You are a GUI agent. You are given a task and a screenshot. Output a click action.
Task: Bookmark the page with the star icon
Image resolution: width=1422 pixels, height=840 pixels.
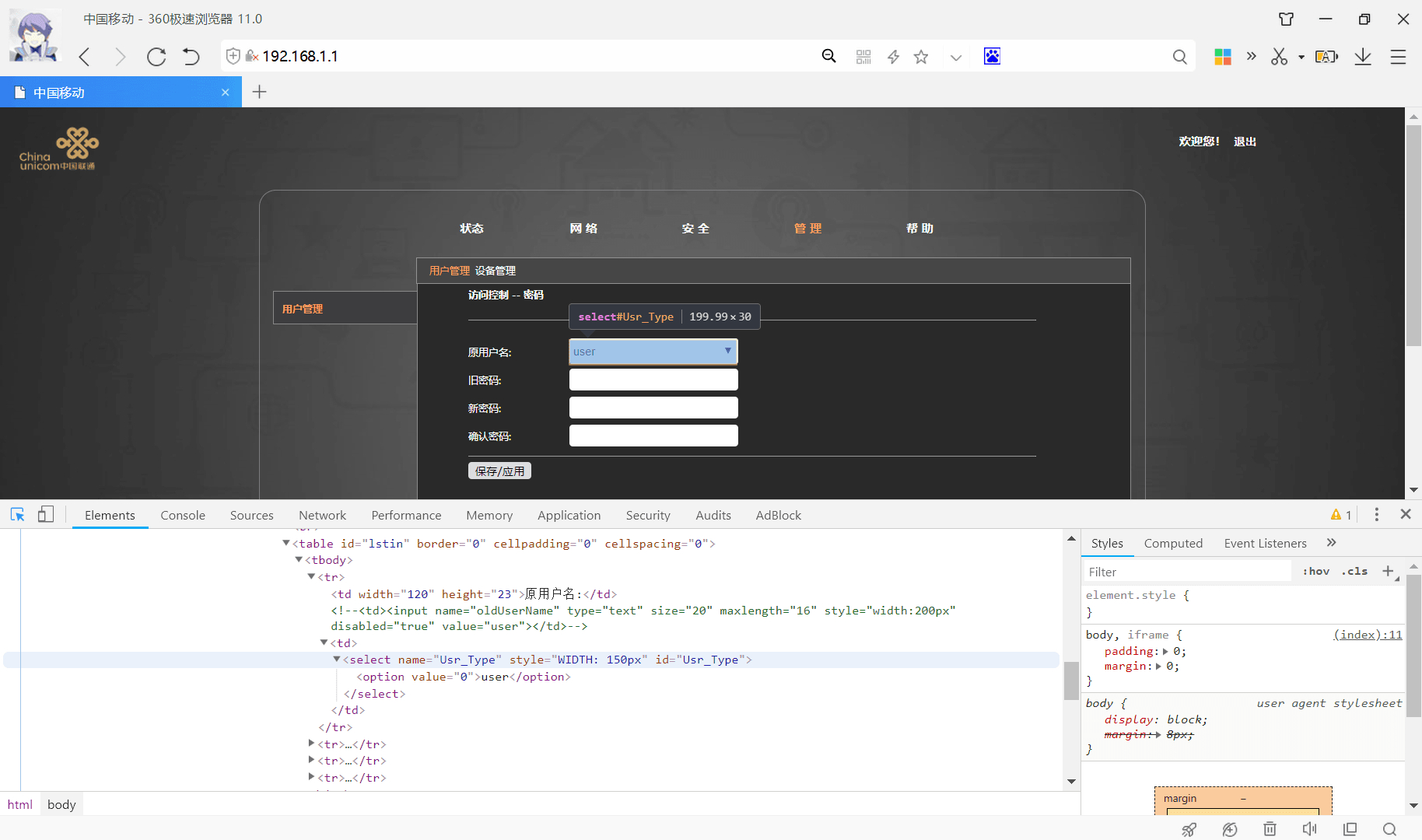click(x=921, y=57)
